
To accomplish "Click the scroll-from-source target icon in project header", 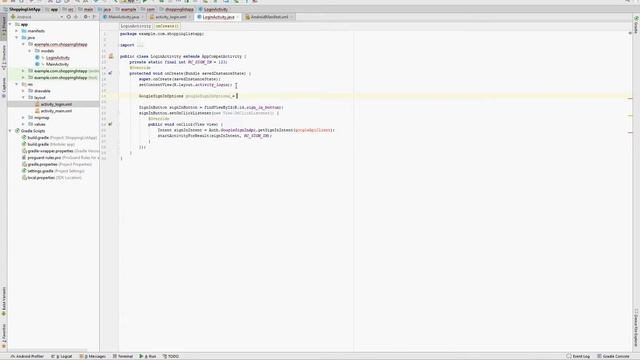I will 69,17.
